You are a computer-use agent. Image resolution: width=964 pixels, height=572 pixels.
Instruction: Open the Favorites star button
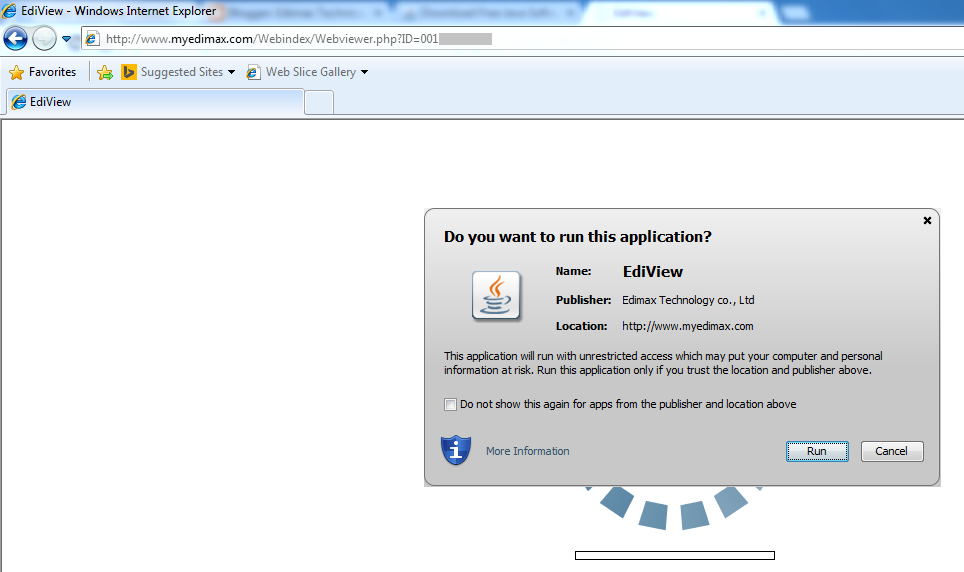[42, 72]
